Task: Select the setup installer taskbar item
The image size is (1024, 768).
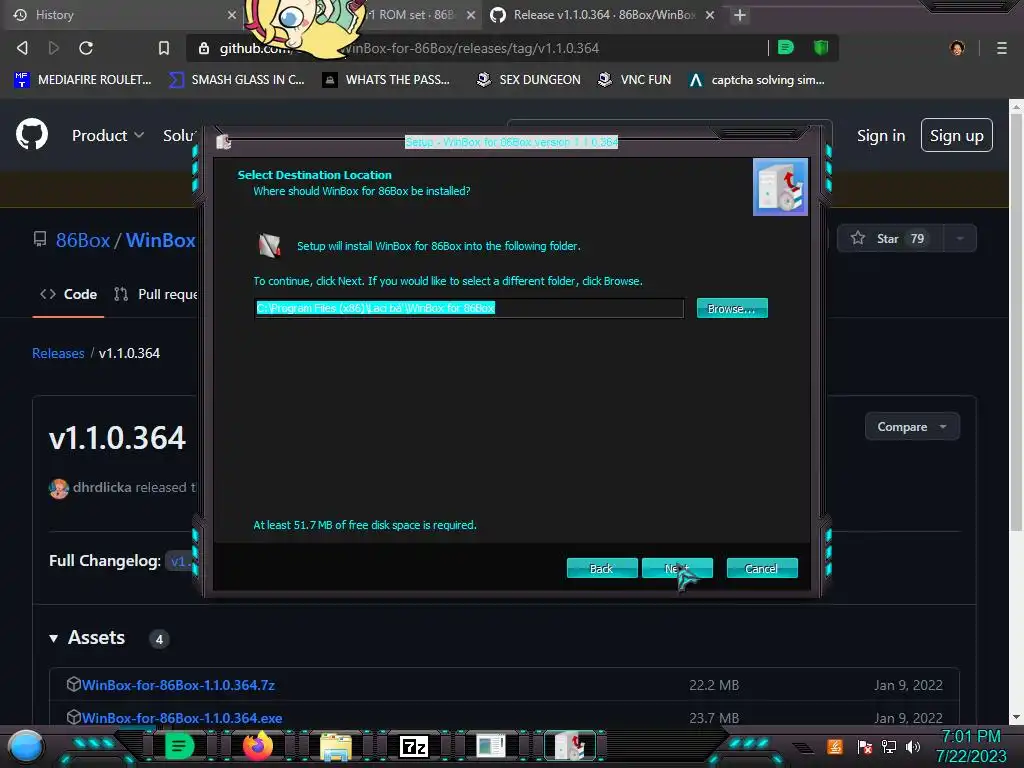Action: pyautogui.click(x=570, y=746)
